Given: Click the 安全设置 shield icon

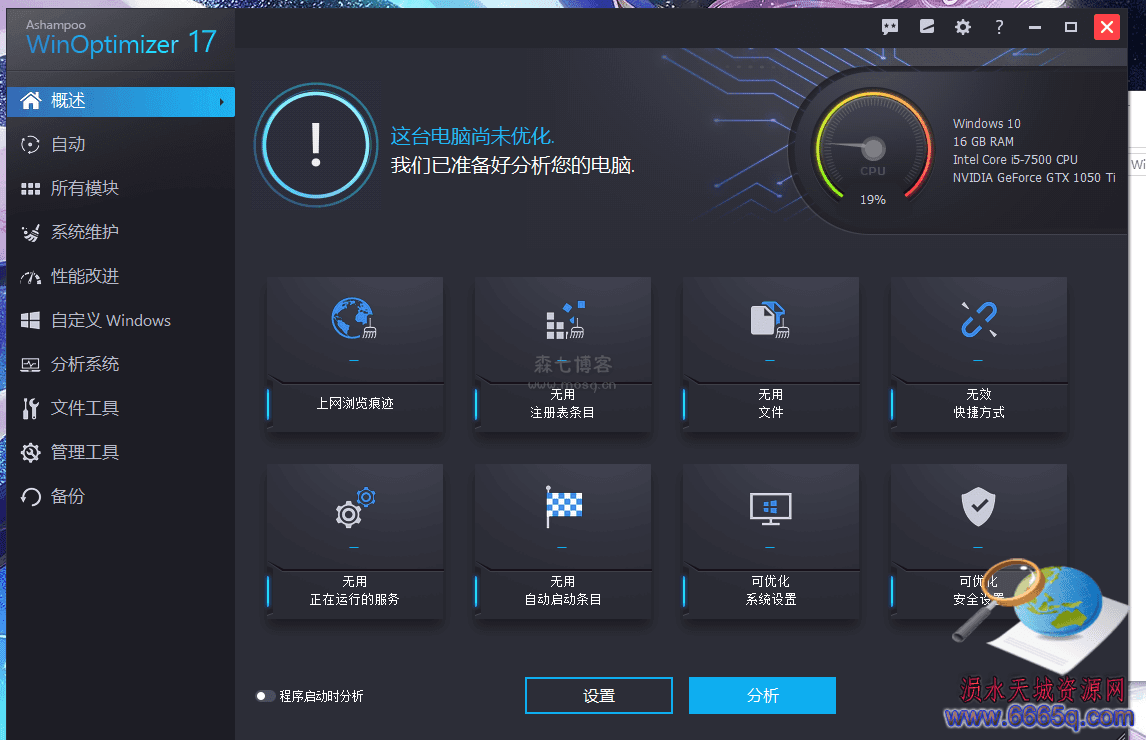Looking at the screenshot, I should [x=978, y=506].
